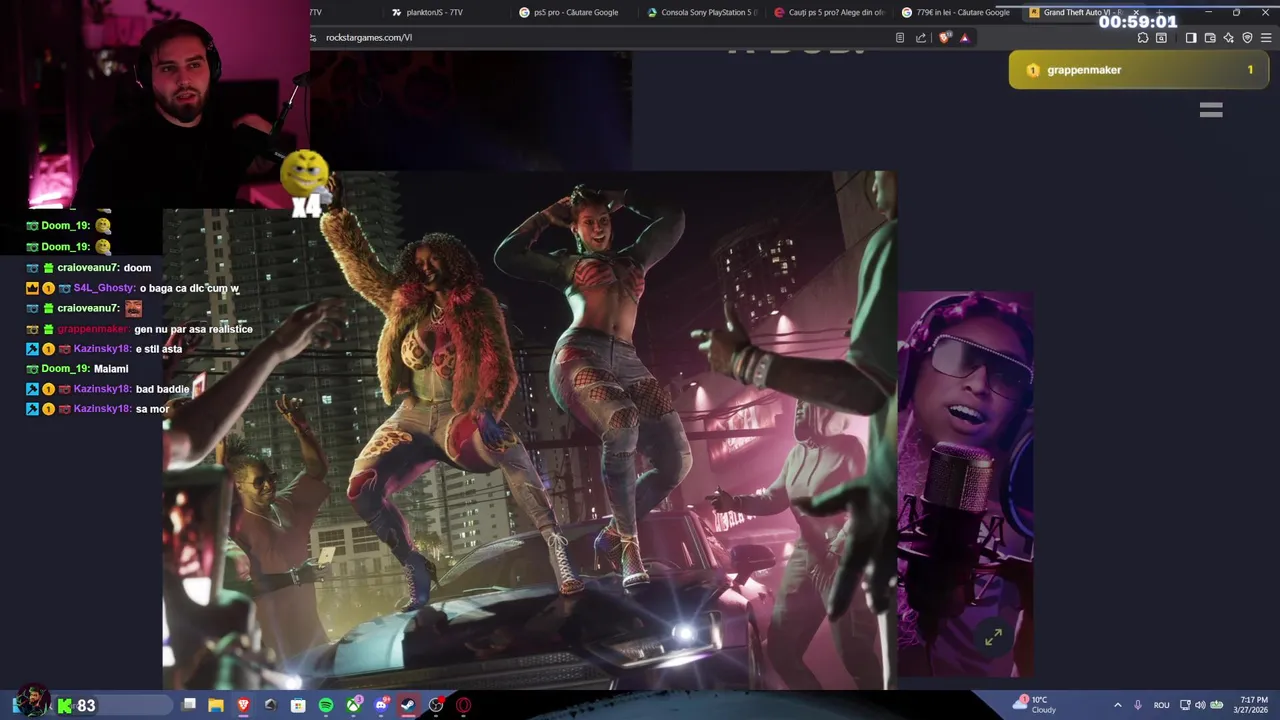Open Xbox app from taskbar

point(354,705)
